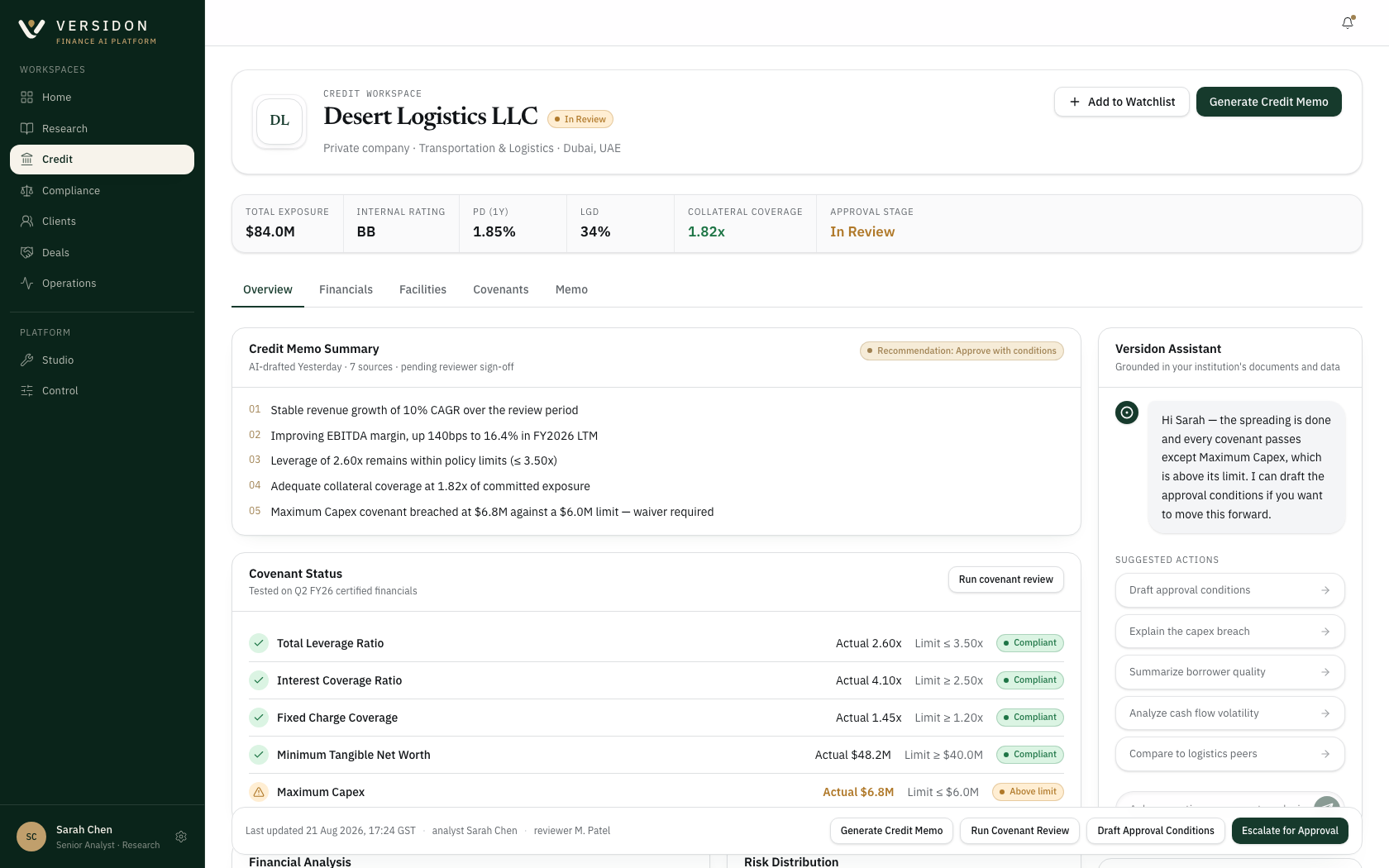Click arrow on Analyze cash flow volatility
The width and height of the screenshot is (1389, 868).
(x=1325, y=713)
